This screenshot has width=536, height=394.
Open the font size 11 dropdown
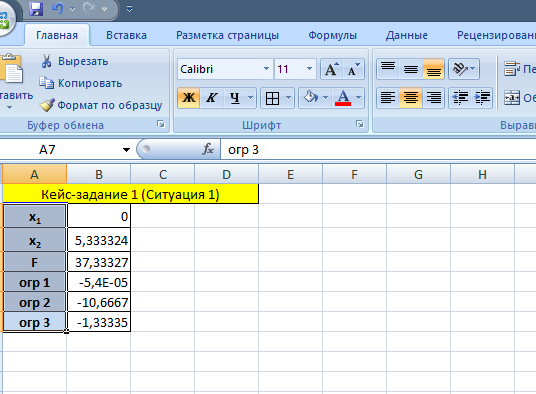pyautogui.click(x=309, y=69)
